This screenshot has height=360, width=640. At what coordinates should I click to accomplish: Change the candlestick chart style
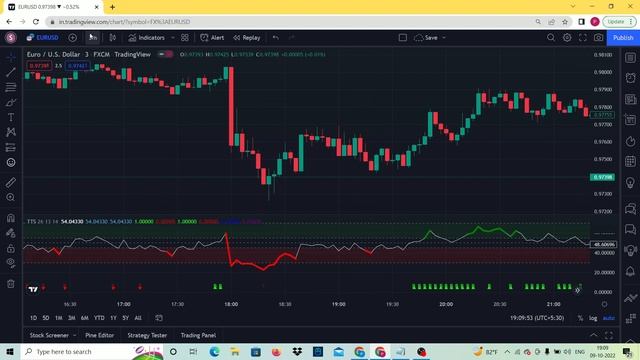point(113,38)
